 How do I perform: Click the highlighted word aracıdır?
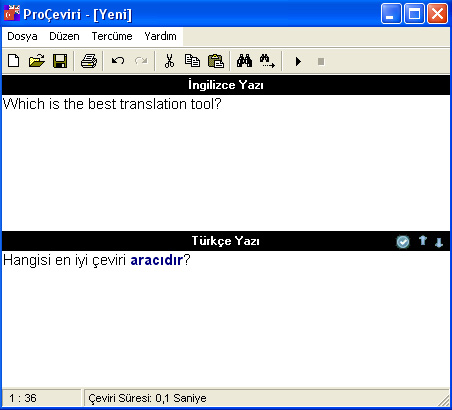click(157, 260)
